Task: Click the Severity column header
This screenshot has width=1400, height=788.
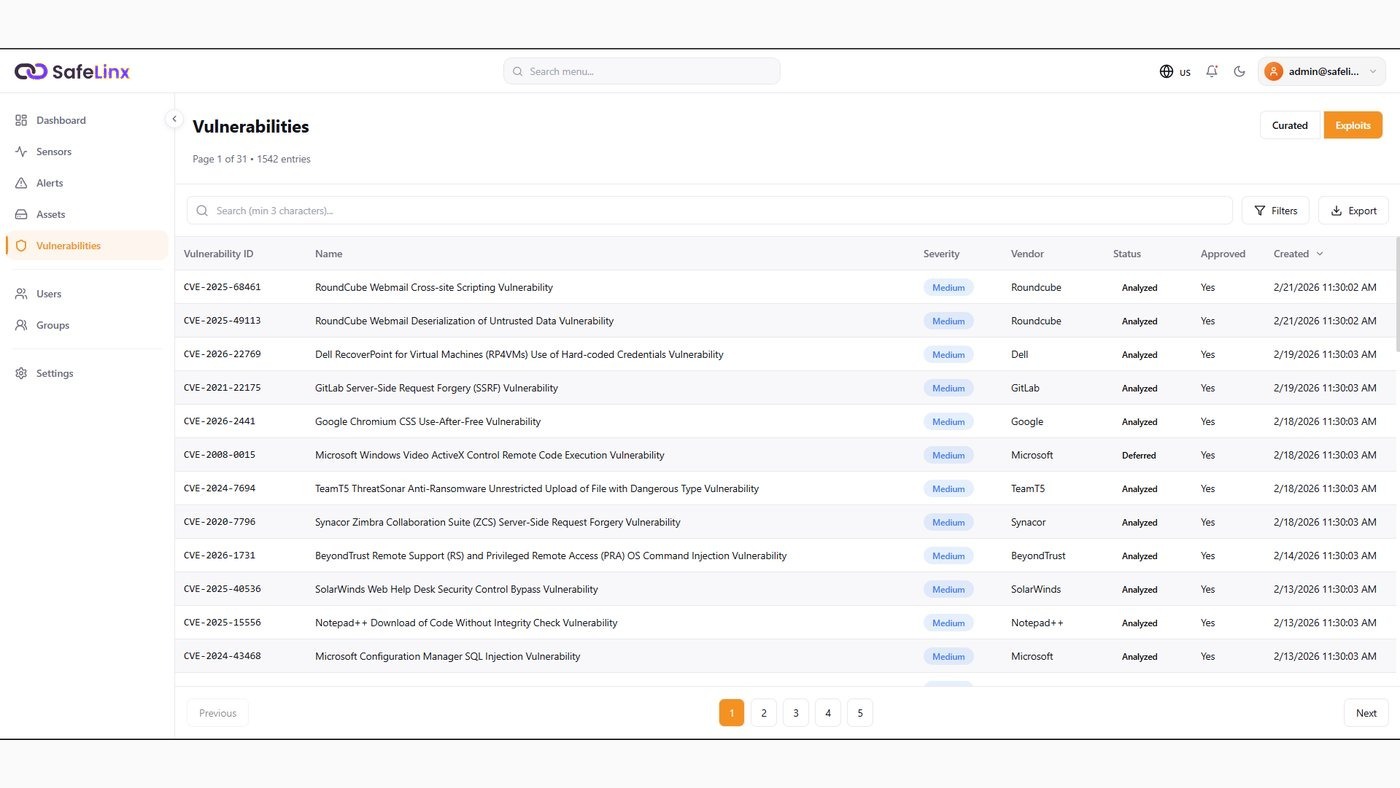Action: coord(941,254)
